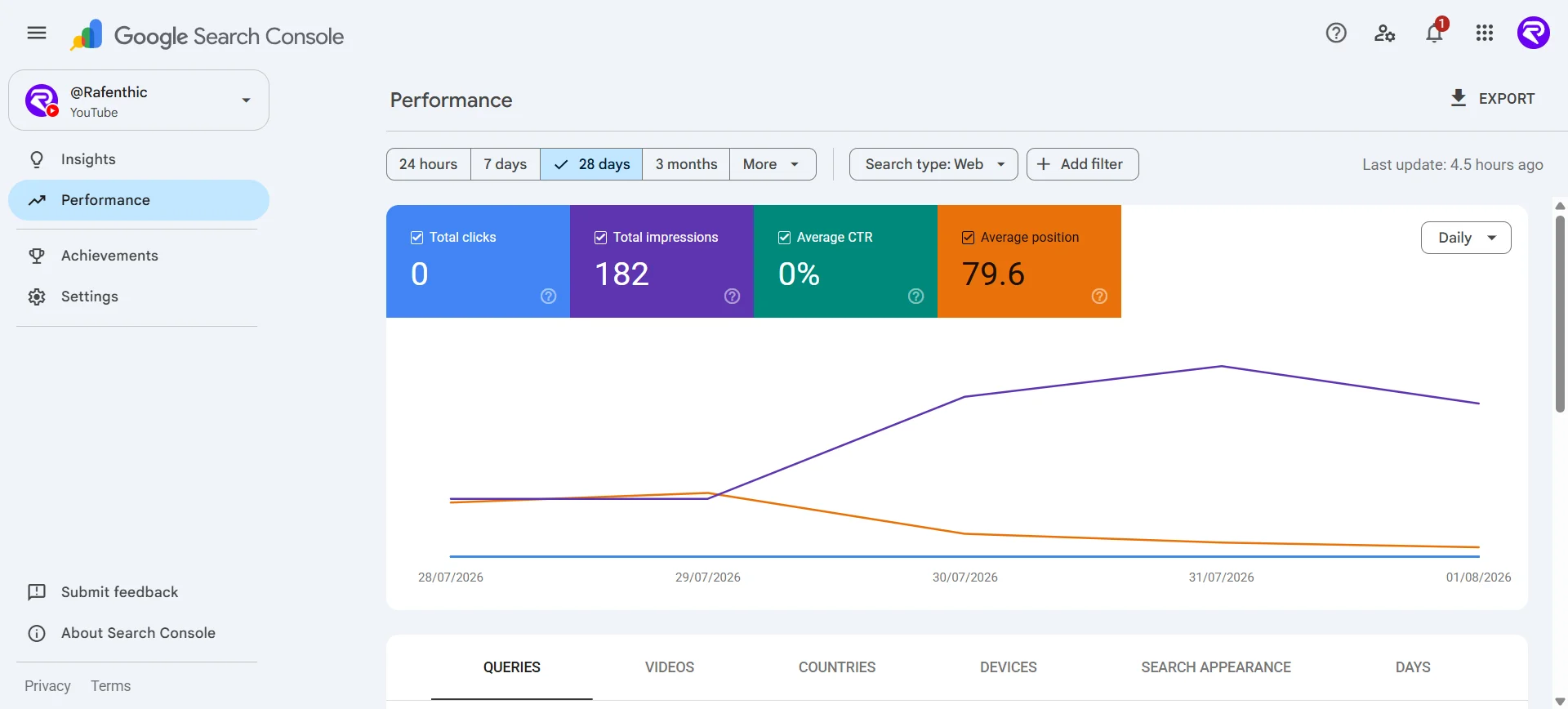Show help for Total clicks metric
Screen dimensions: 1568x709
click(549, 297)
